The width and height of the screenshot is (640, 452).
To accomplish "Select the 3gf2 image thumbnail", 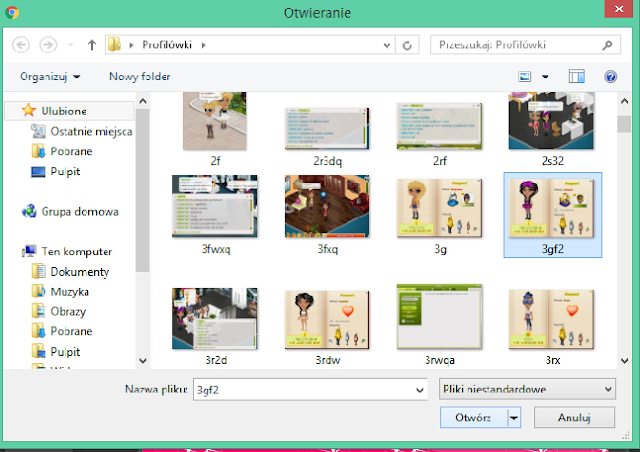I will (553, 215).
